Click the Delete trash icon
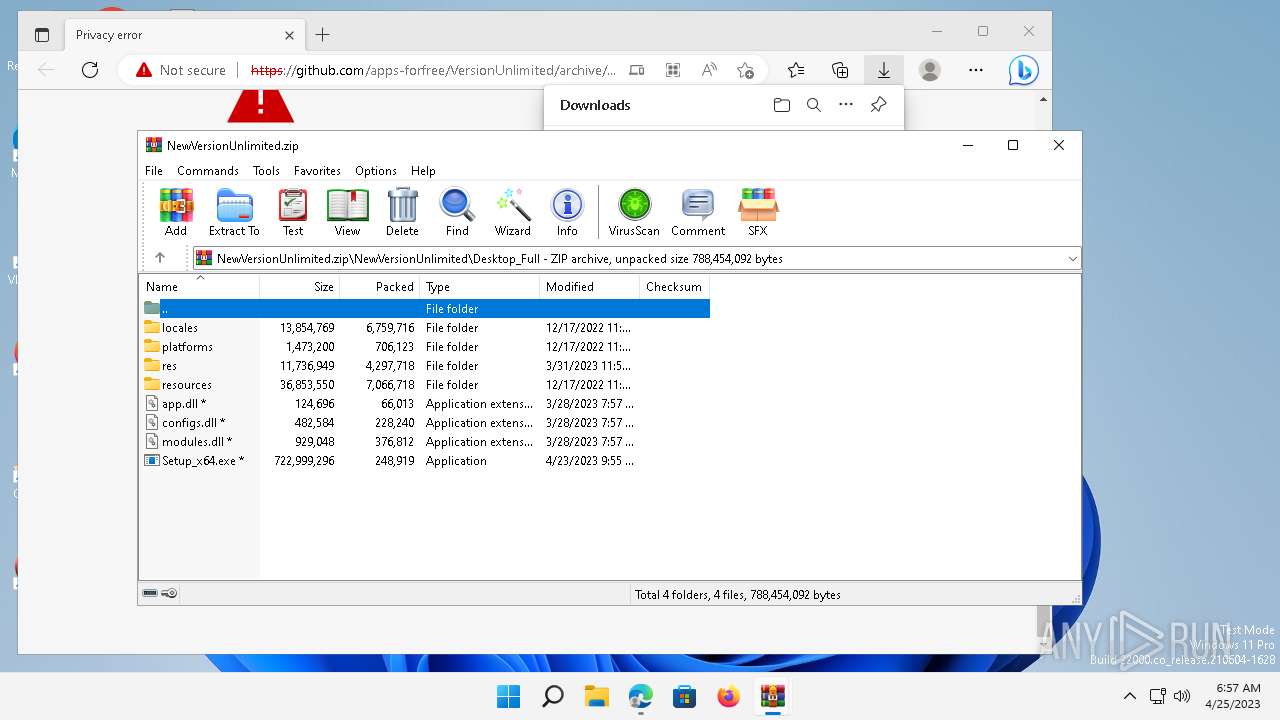This screenshot has height=720, width=1280. [x=402, y=212]
